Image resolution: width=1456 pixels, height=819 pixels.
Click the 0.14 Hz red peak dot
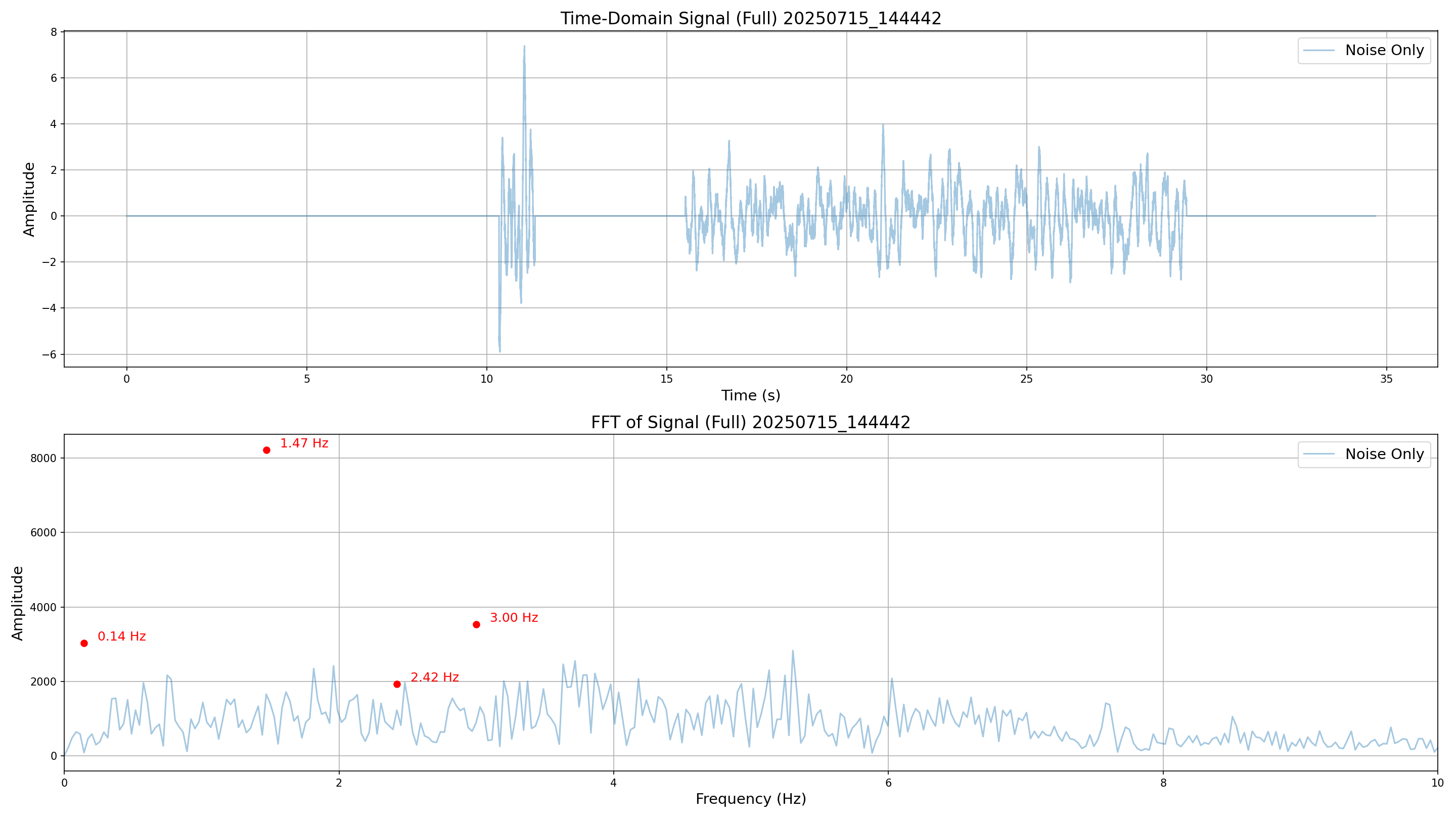tap(84, 643)
